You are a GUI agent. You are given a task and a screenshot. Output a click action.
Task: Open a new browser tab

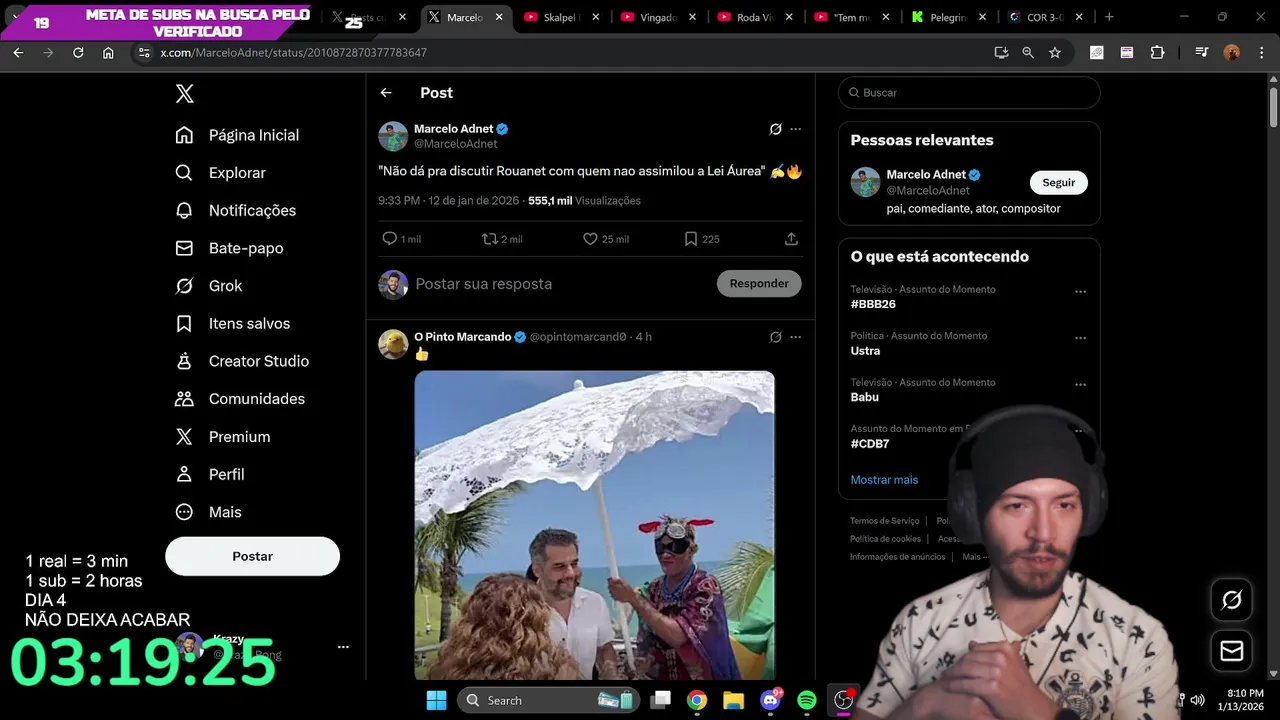click(x=1109, y=18)
